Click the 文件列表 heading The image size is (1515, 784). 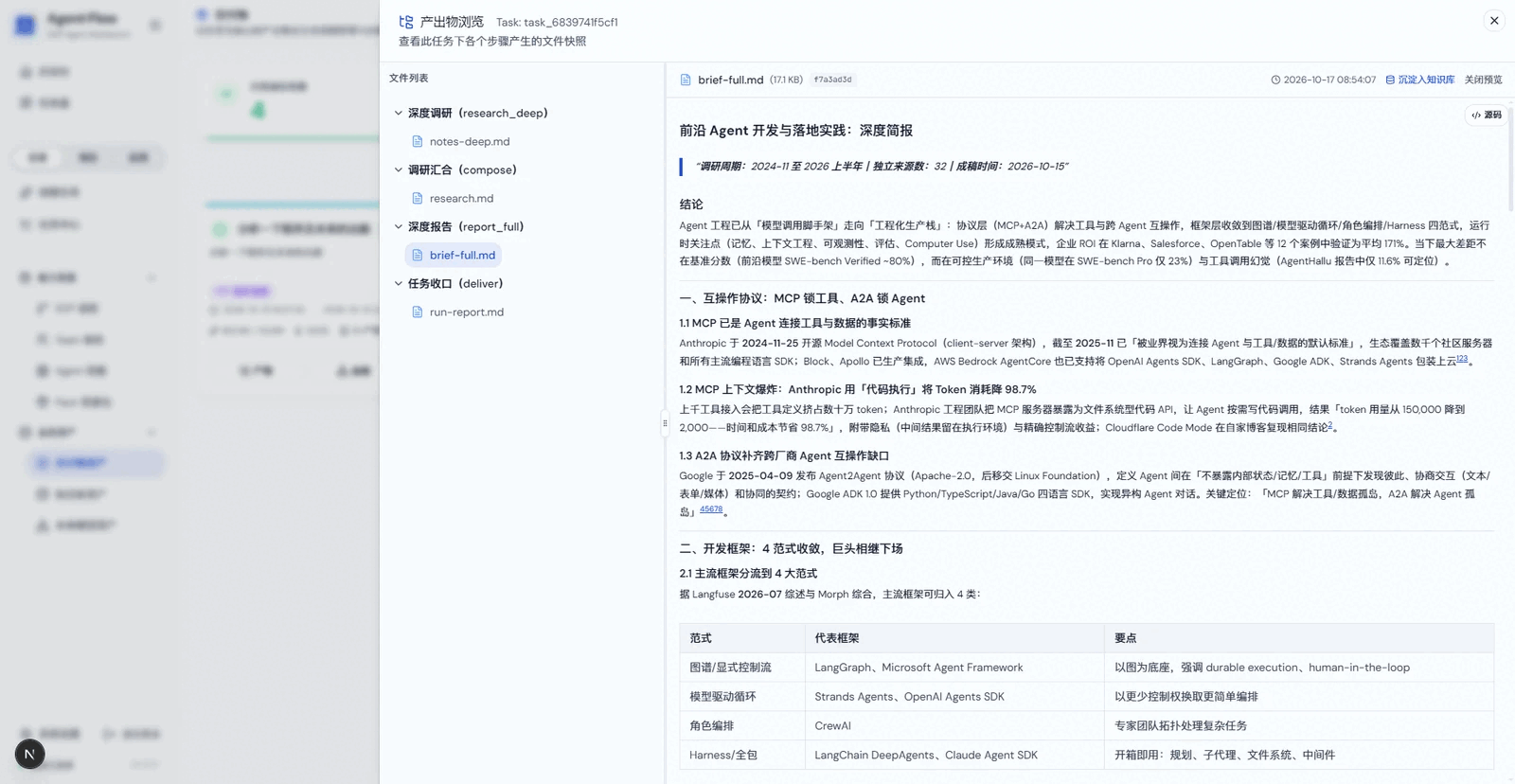tap(409, 78)
